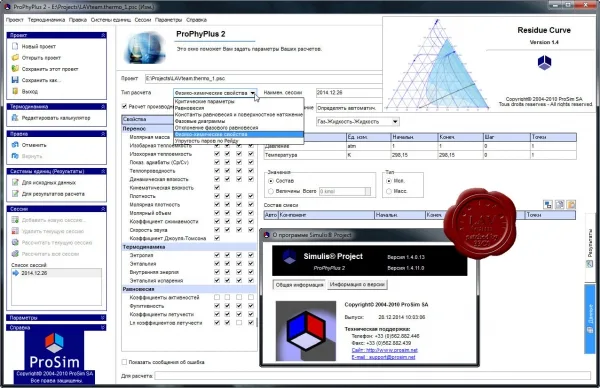Open the Тип расчета dropdown arrow
This screenshot has width=600, height=388.
coord(253,93)
